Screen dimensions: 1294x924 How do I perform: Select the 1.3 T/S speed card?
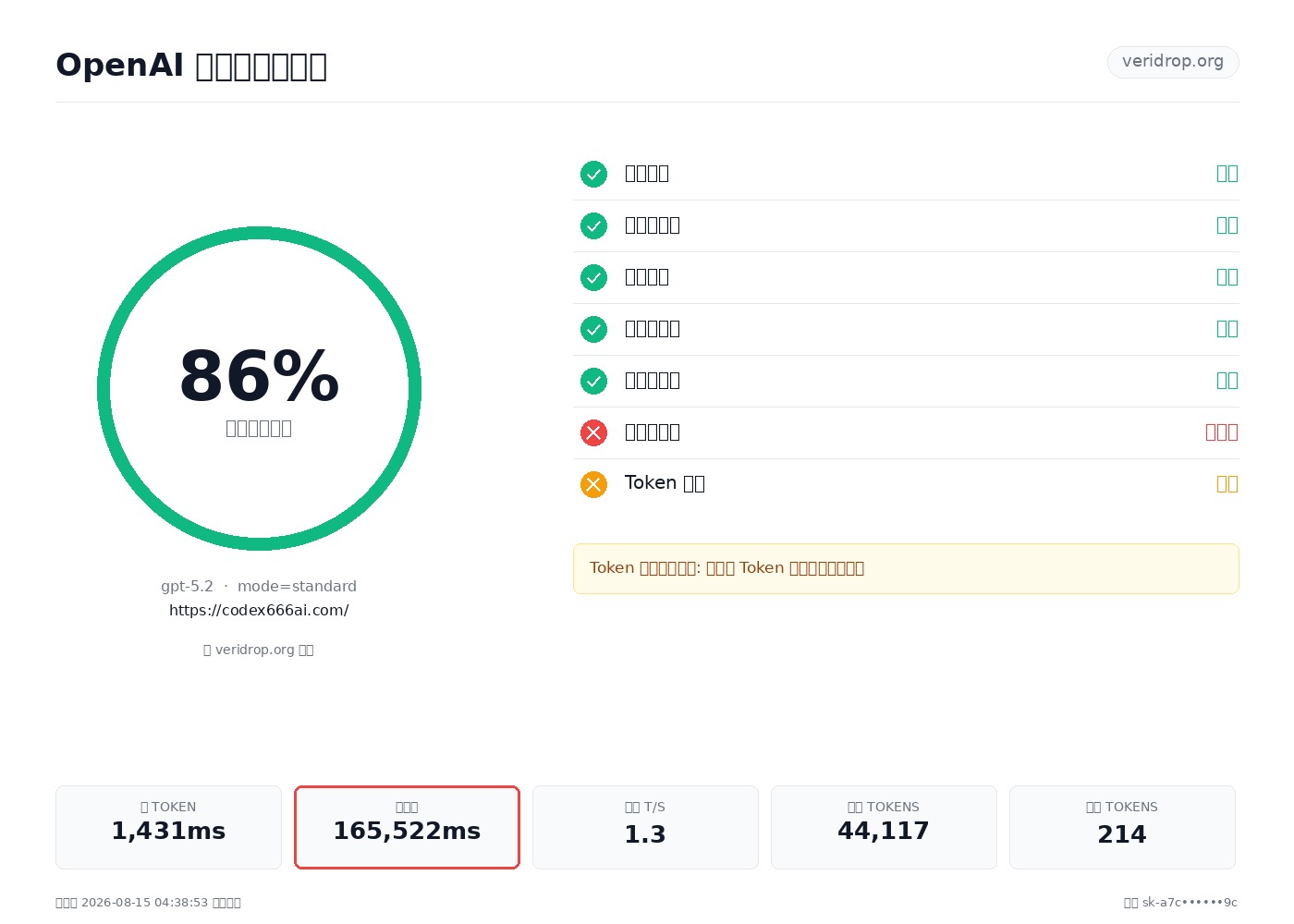[645, 827]
